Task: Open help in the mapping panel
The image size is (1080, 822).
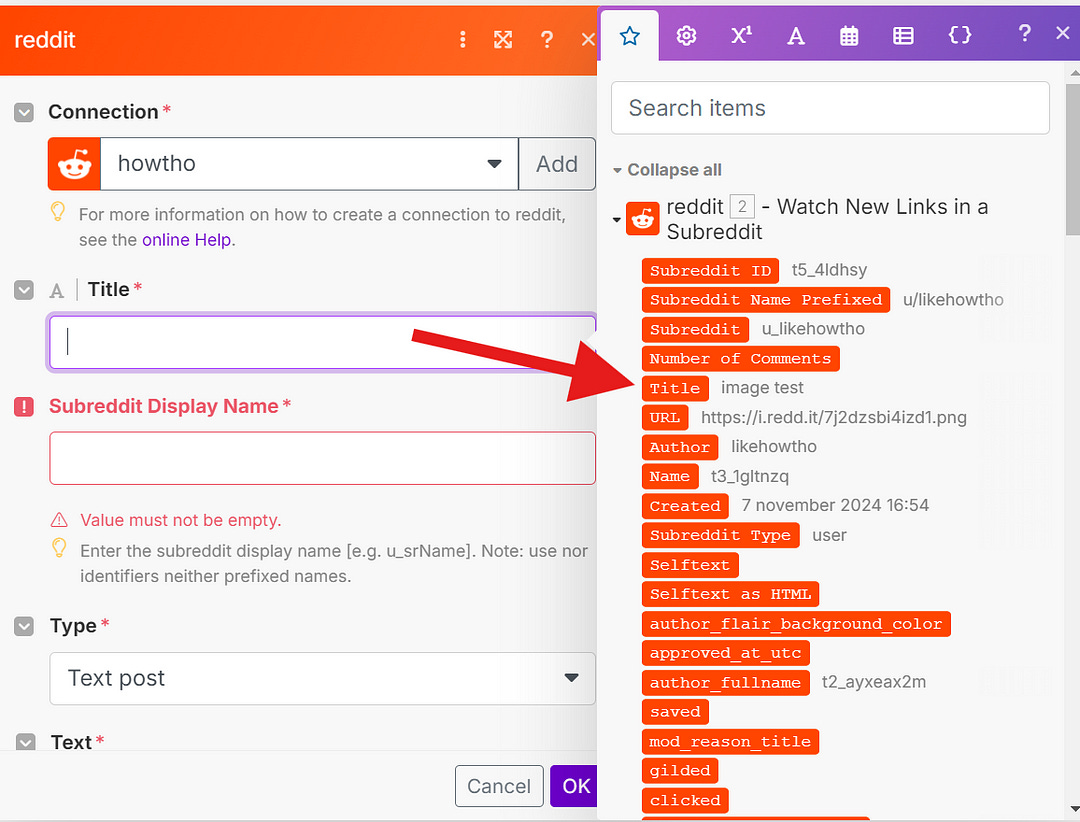Action: point(1024,32)
